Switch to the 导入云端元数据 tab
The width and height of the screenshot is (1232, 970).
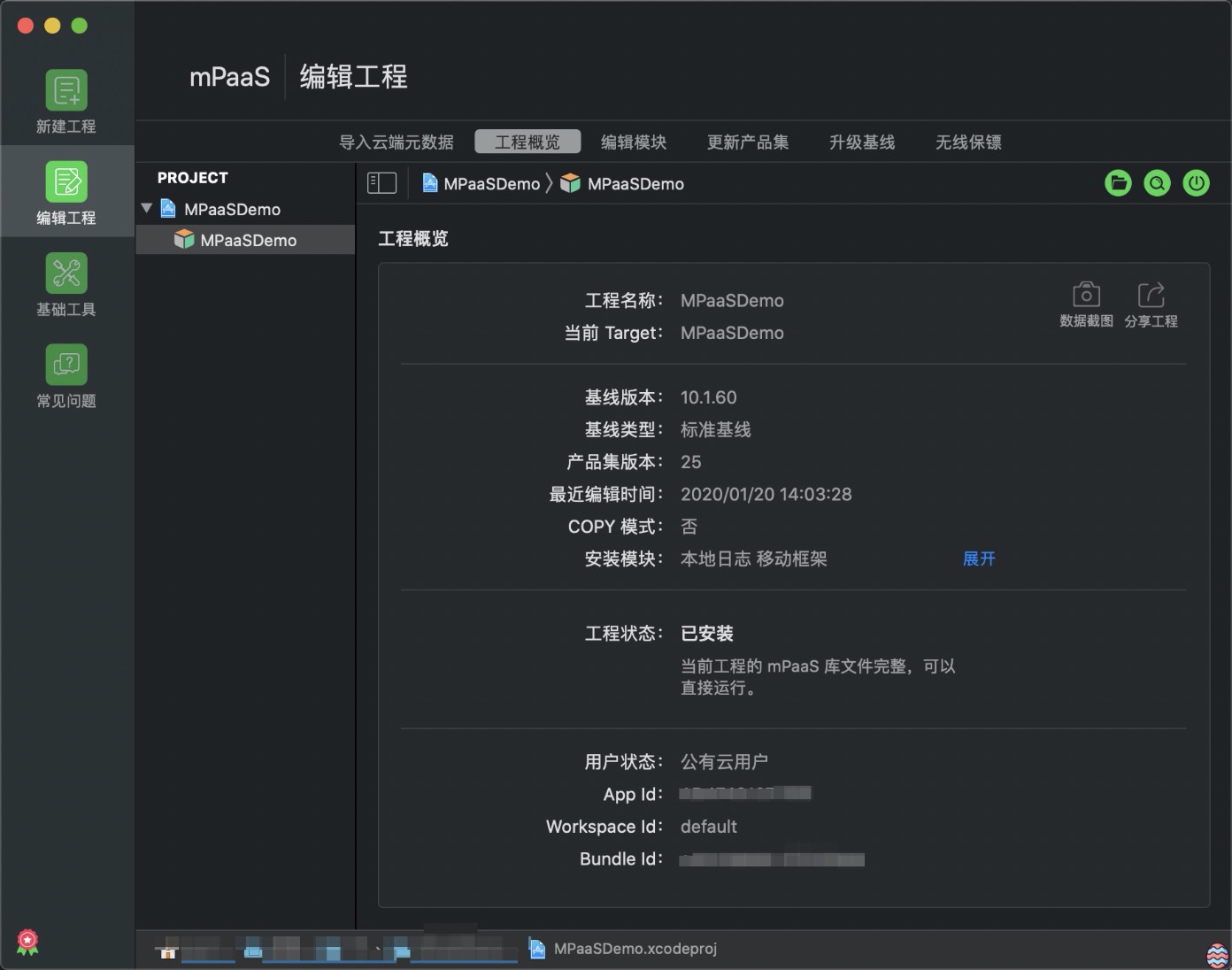coord(397,142)
